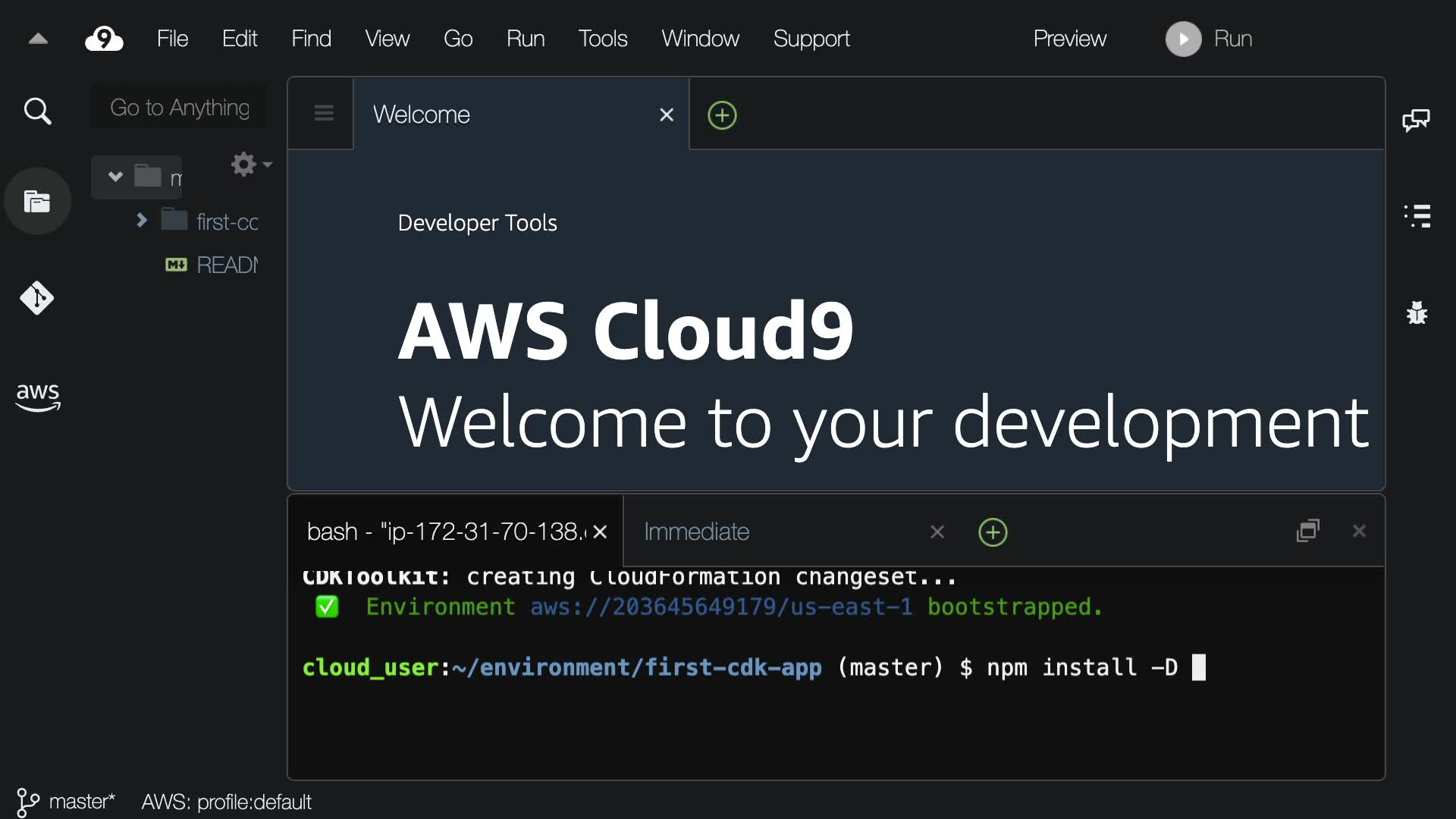Click the Go to Anything input field
Viewport: 1456px width, 819px height.
coord(180,108)
